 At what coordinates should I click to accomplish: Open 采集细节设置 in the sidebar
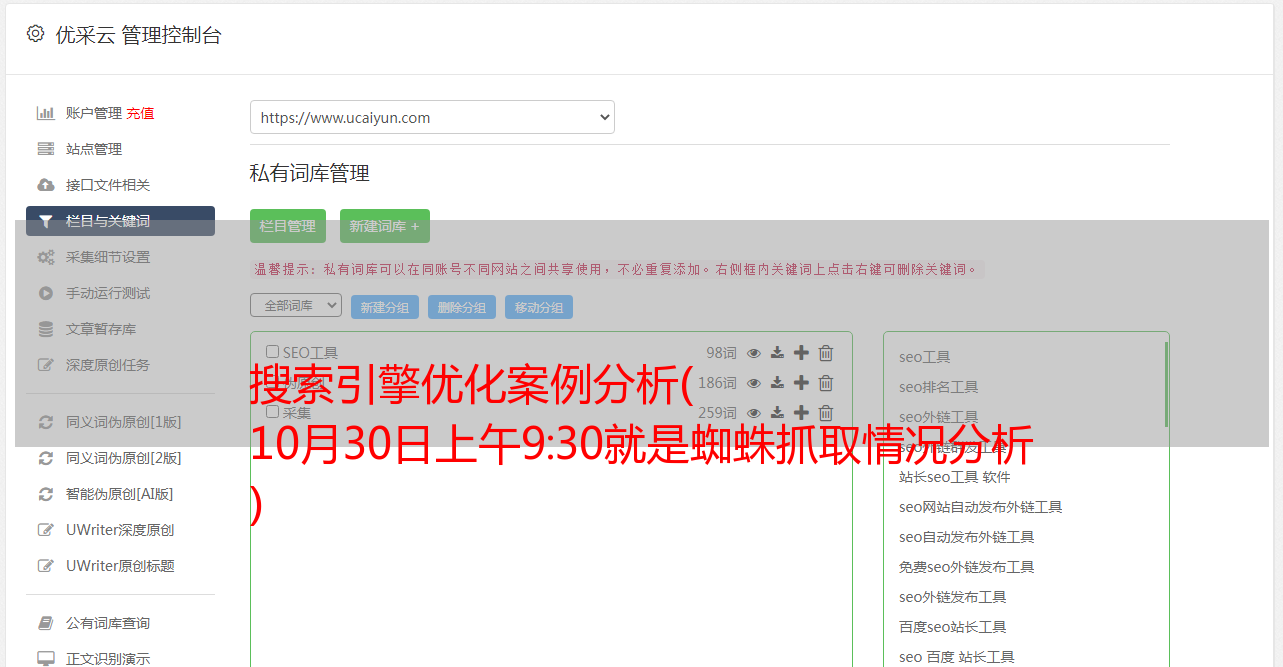tap(108, 257)
